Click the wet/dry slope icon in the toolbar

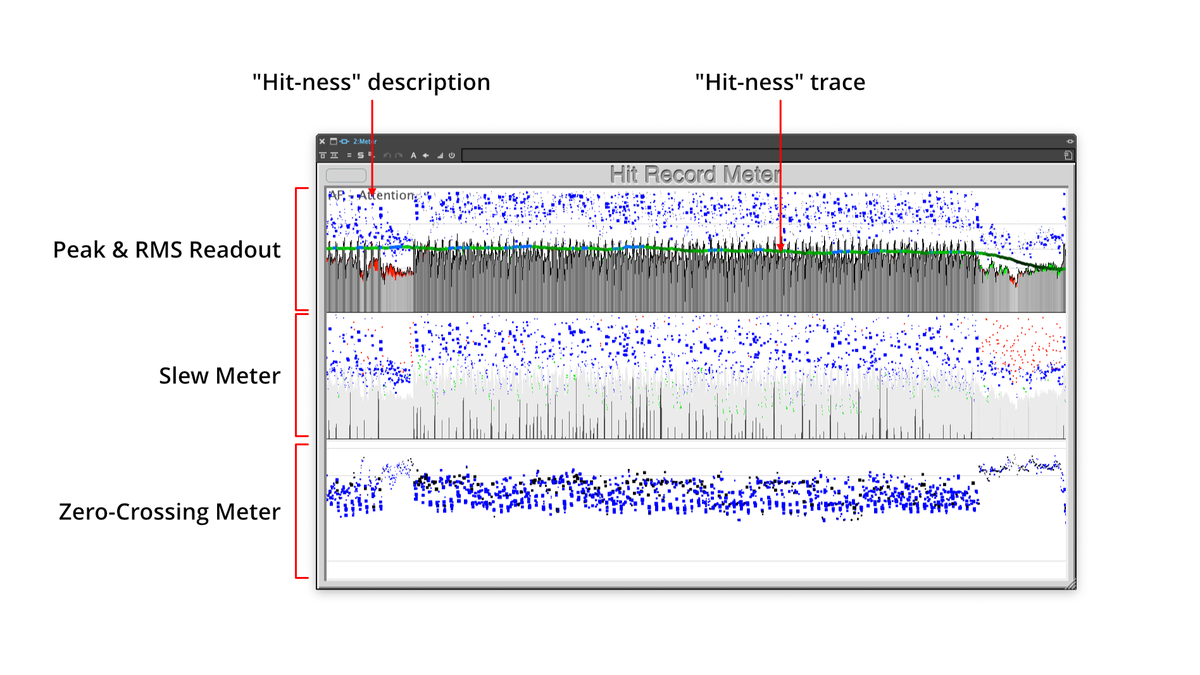(x=441, y=155)
